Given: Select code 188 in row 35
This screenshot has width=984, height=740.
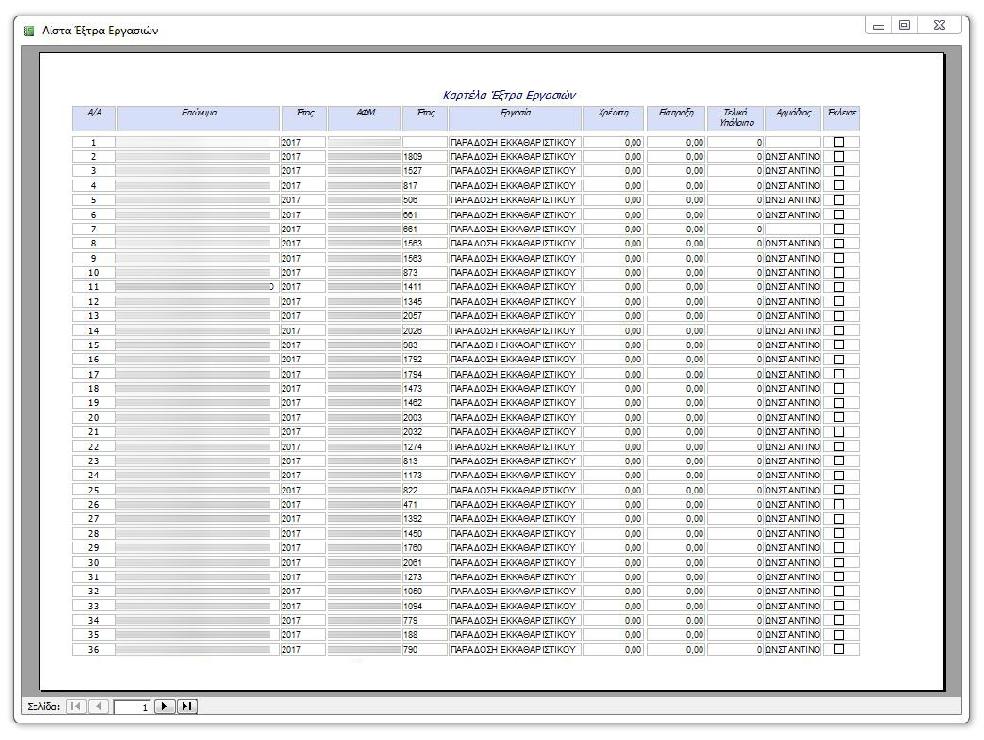Looking at the screenshot, I should (410, 635).
